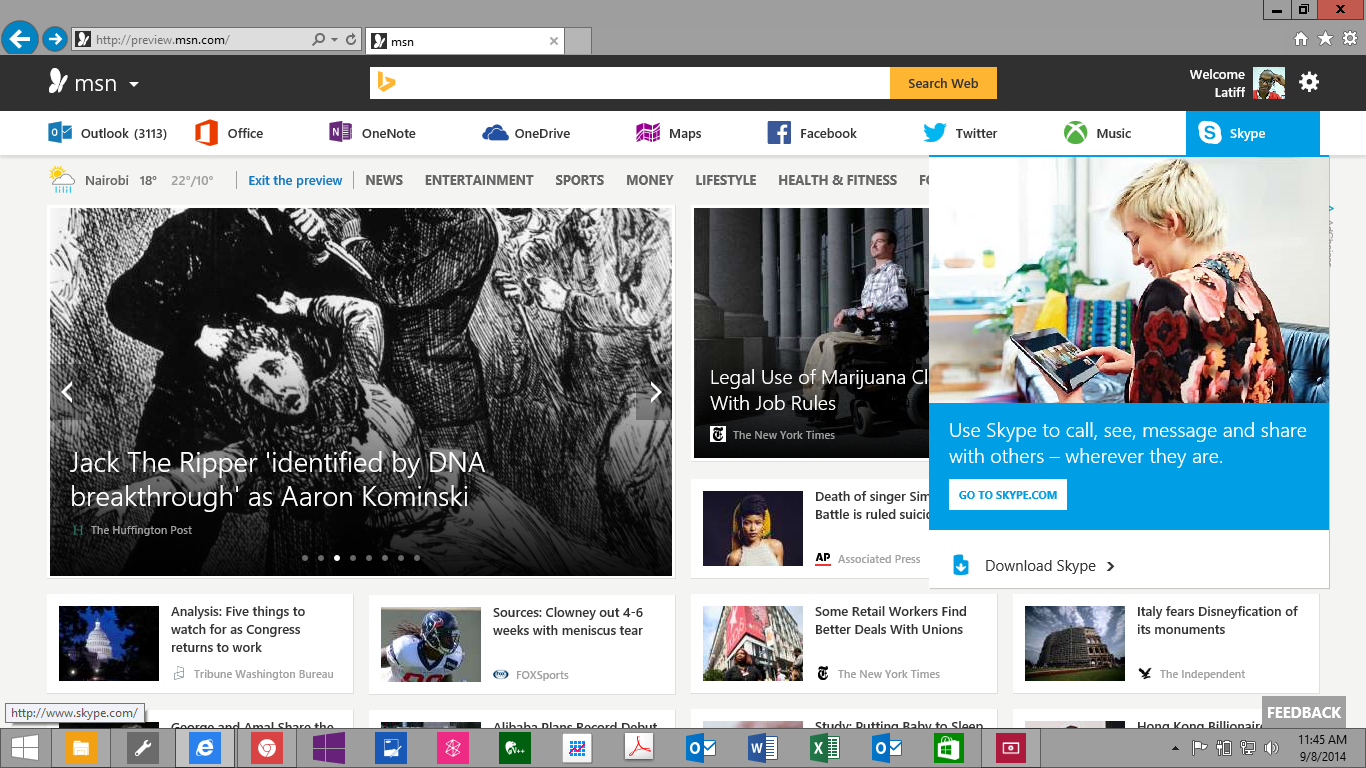Focus the Bing search box

tap(630, 83)
